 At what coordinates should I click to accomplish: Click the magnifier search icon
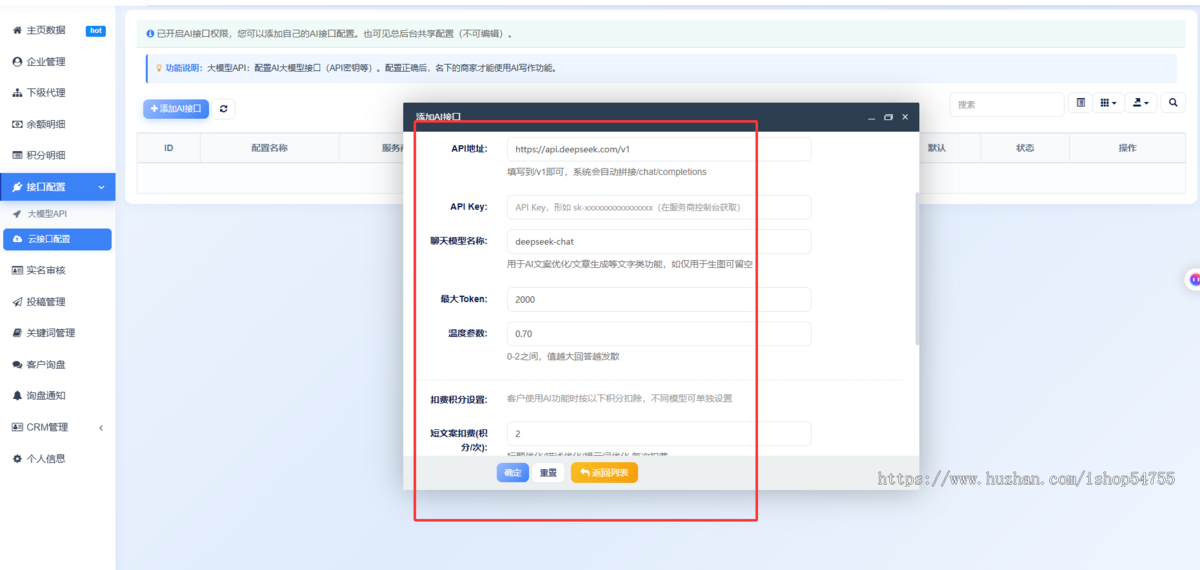[1173, 103]
